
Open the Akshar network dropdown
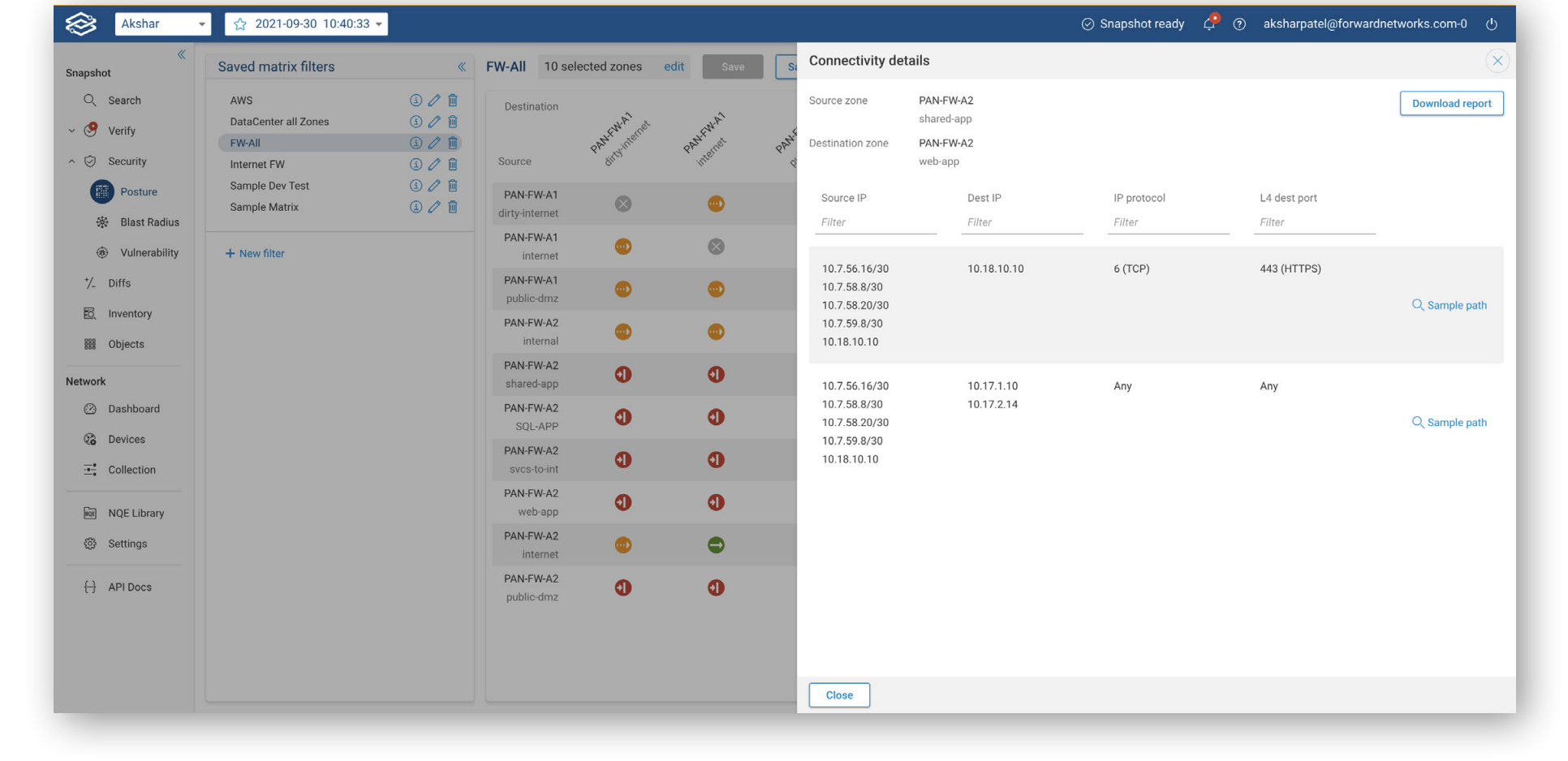point(162,24)
